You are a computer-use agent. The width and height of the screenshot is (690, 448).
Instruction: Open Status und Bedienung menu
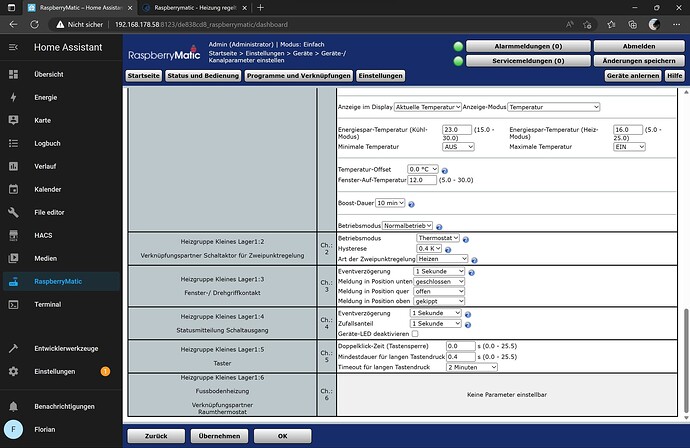point(203,76)
